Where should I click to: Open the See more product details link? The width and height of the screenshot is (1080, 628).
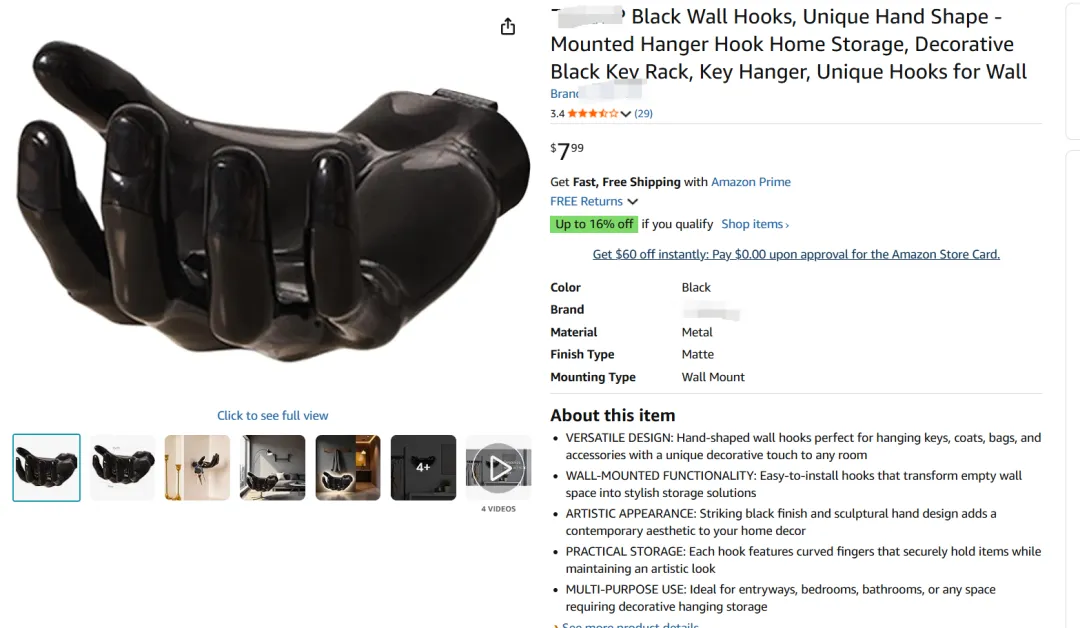tap(630, 625)
